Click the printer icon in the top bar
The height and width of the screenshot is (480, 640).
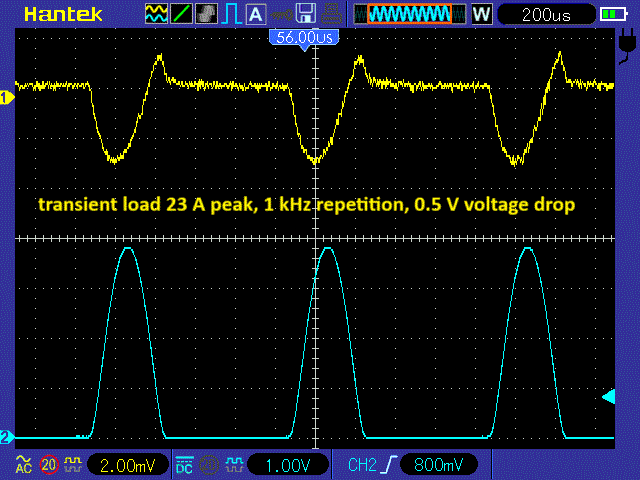[x=331, y=13]
